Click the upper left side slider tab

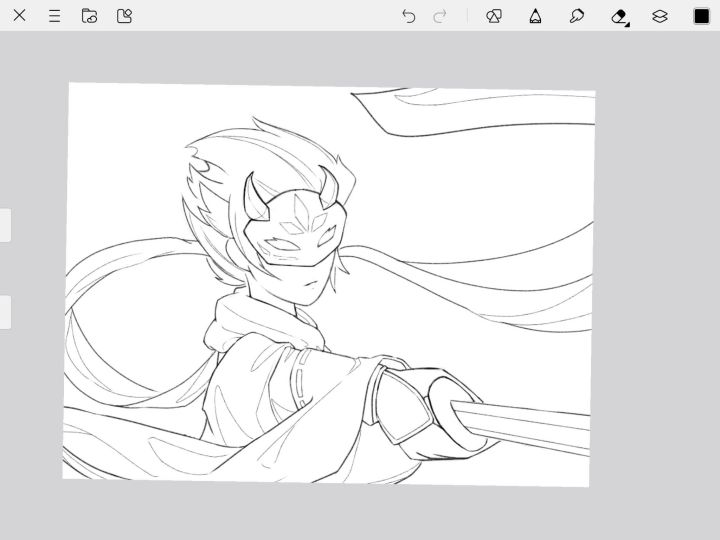[x=5, y=225]
